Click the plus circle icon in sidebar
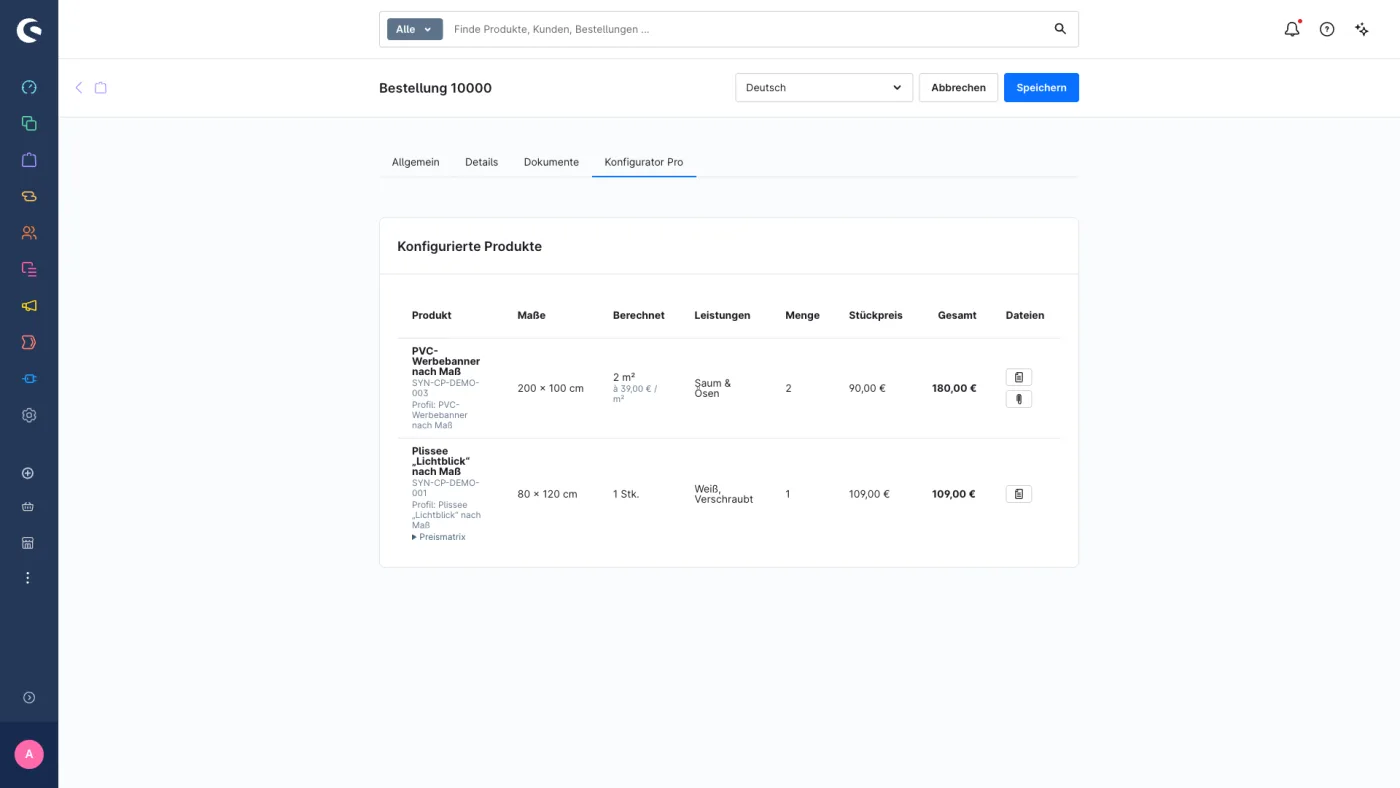The height and width of the screenshot is (788, 1400). (28, 473)
